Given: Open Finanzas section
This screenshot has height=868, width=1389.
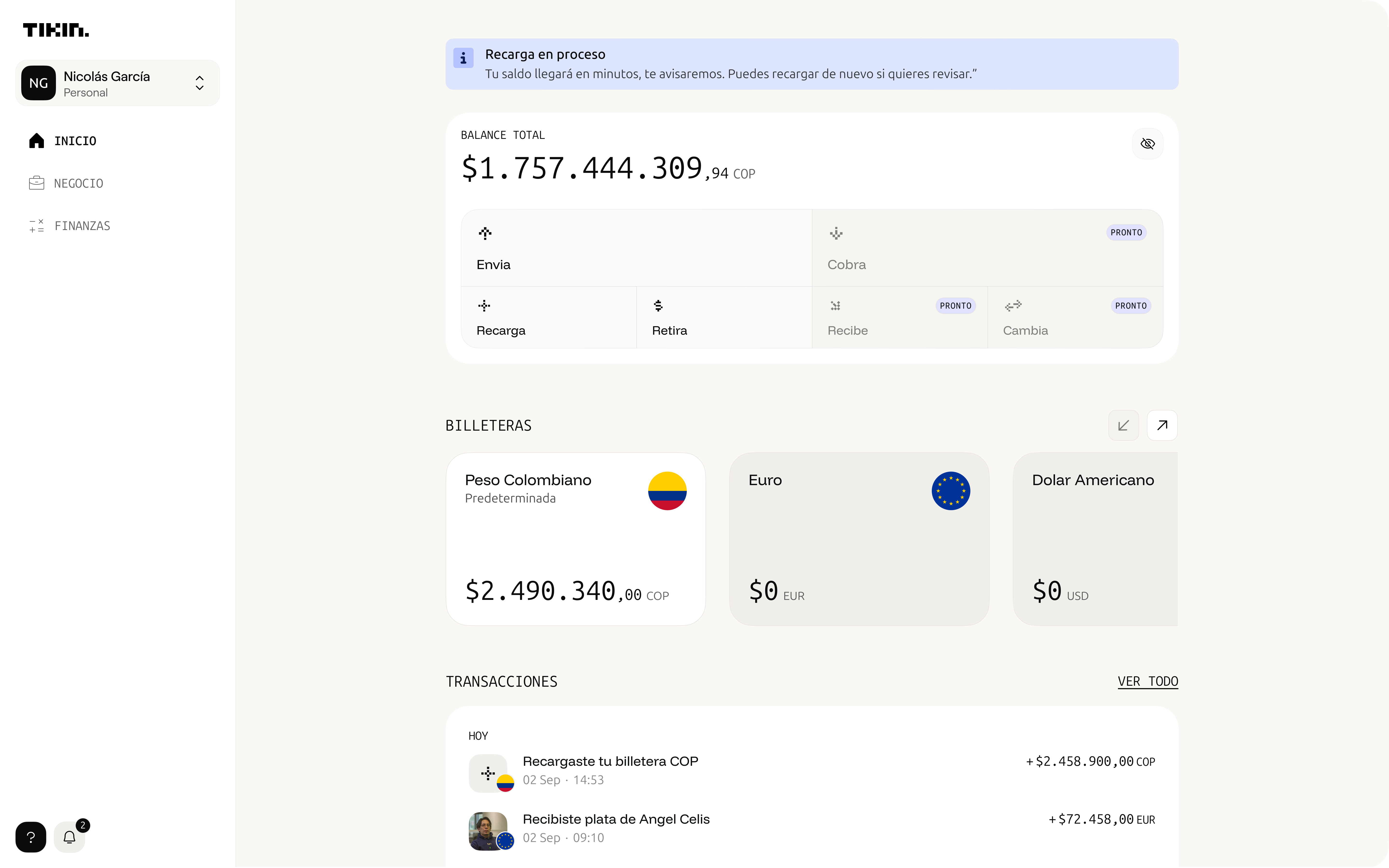Looking at the screenshot, I should coord(82,226).
